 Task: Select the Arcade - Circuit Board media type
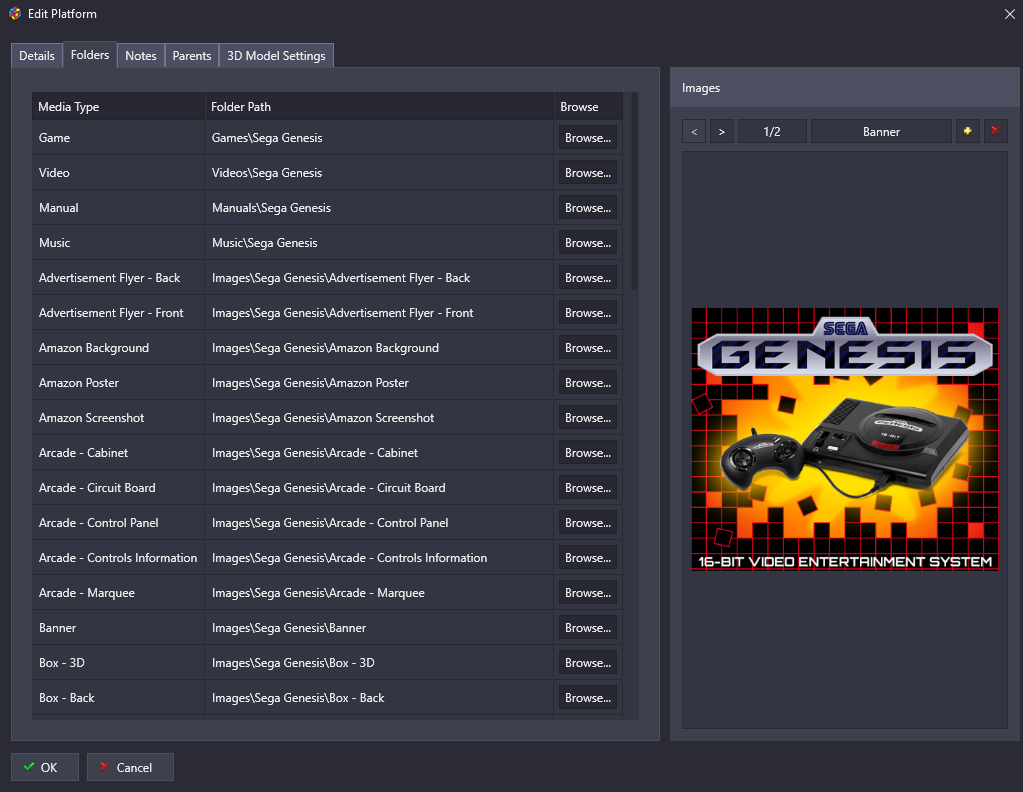click(118, 488)
